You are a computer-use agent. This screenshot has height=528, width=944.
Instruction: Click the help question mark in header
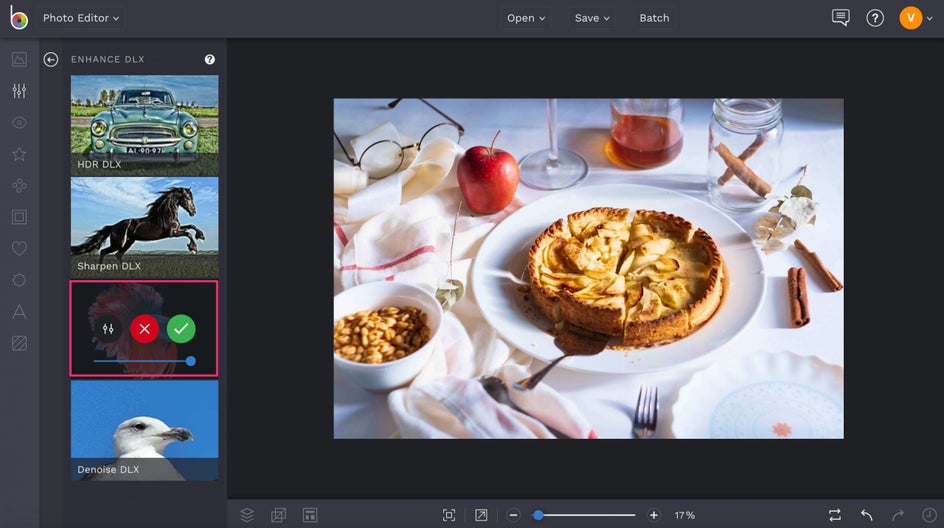point(875,18)
